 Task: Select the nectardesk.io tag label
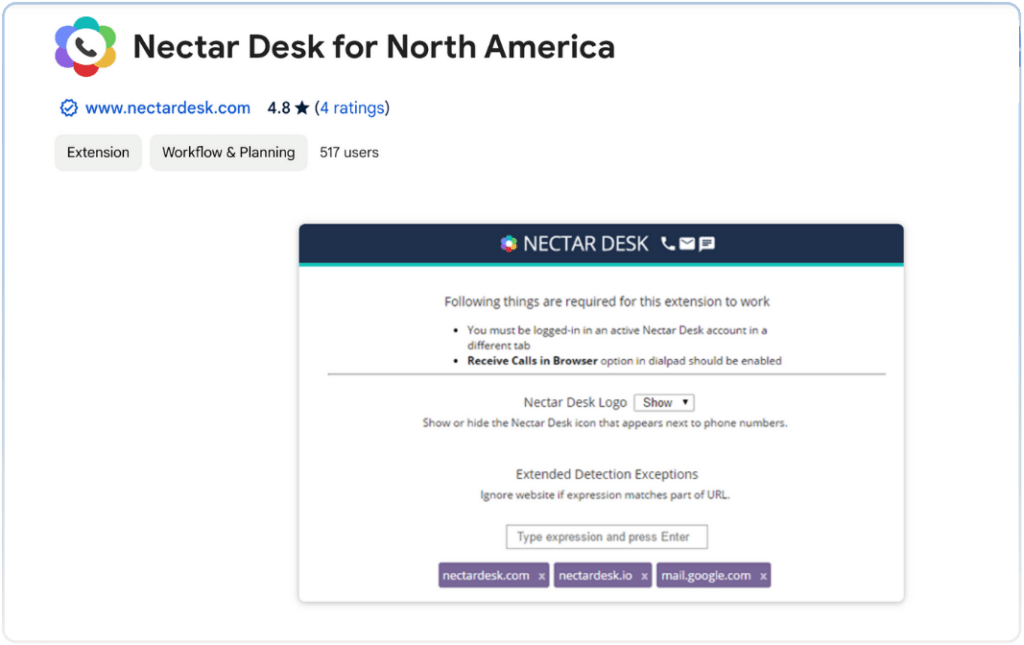[596, 575]
